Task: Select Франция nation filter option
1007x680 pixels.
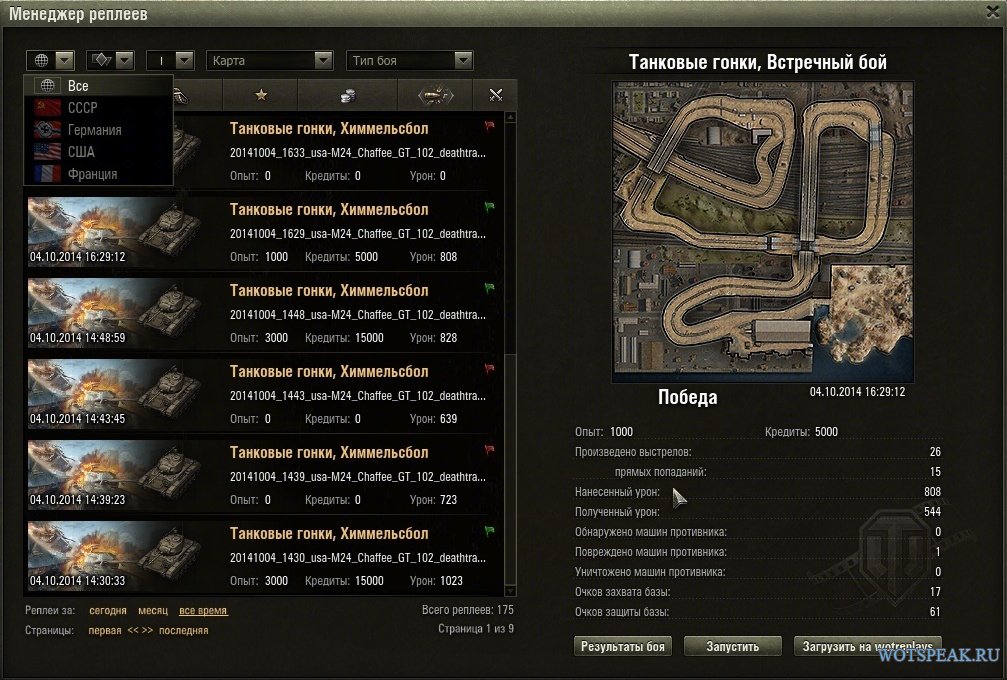Action: coord(92,174)
